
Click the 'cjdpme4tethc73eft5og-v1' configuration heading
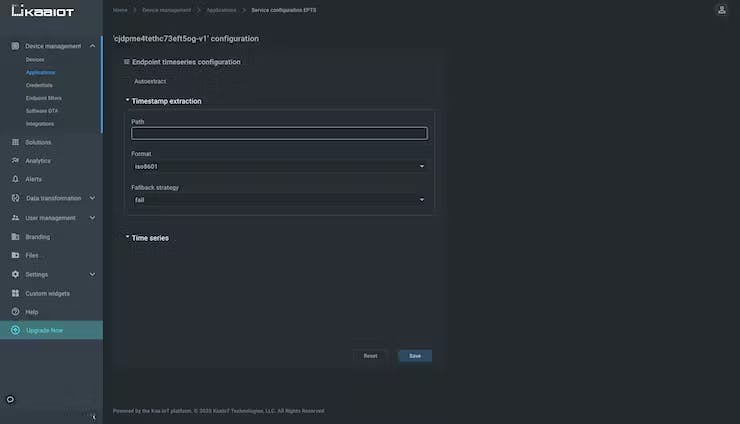pos(185,39)
